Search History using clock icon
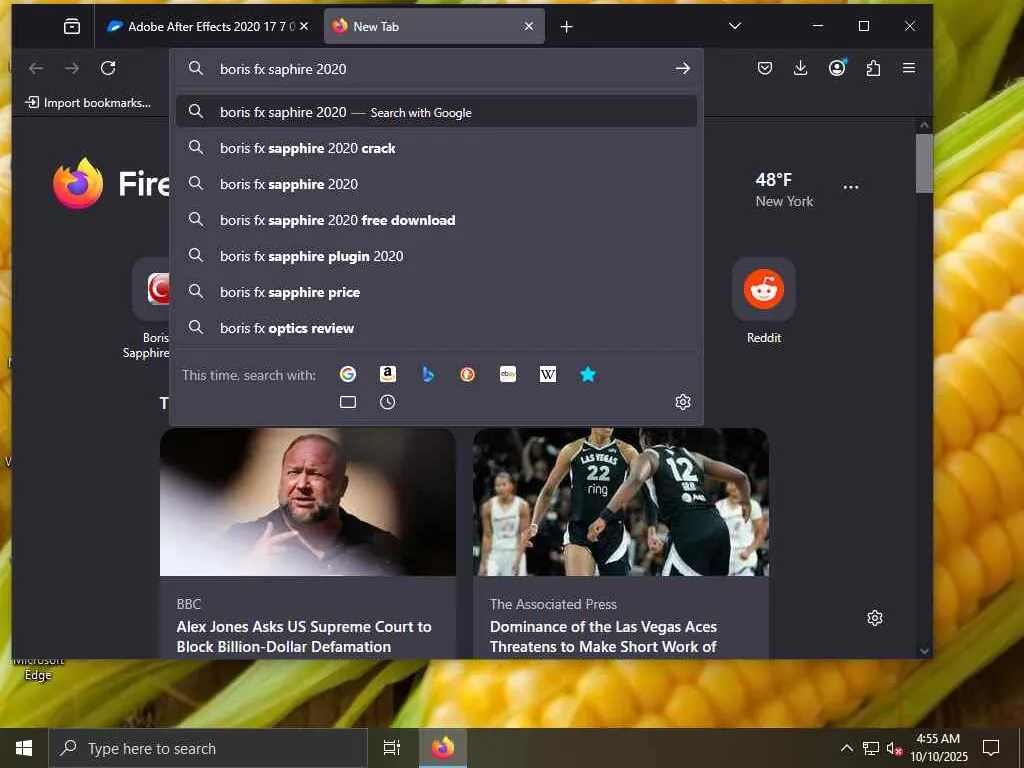The height and width of the screenshot is (768, 1024). (388, 402)
